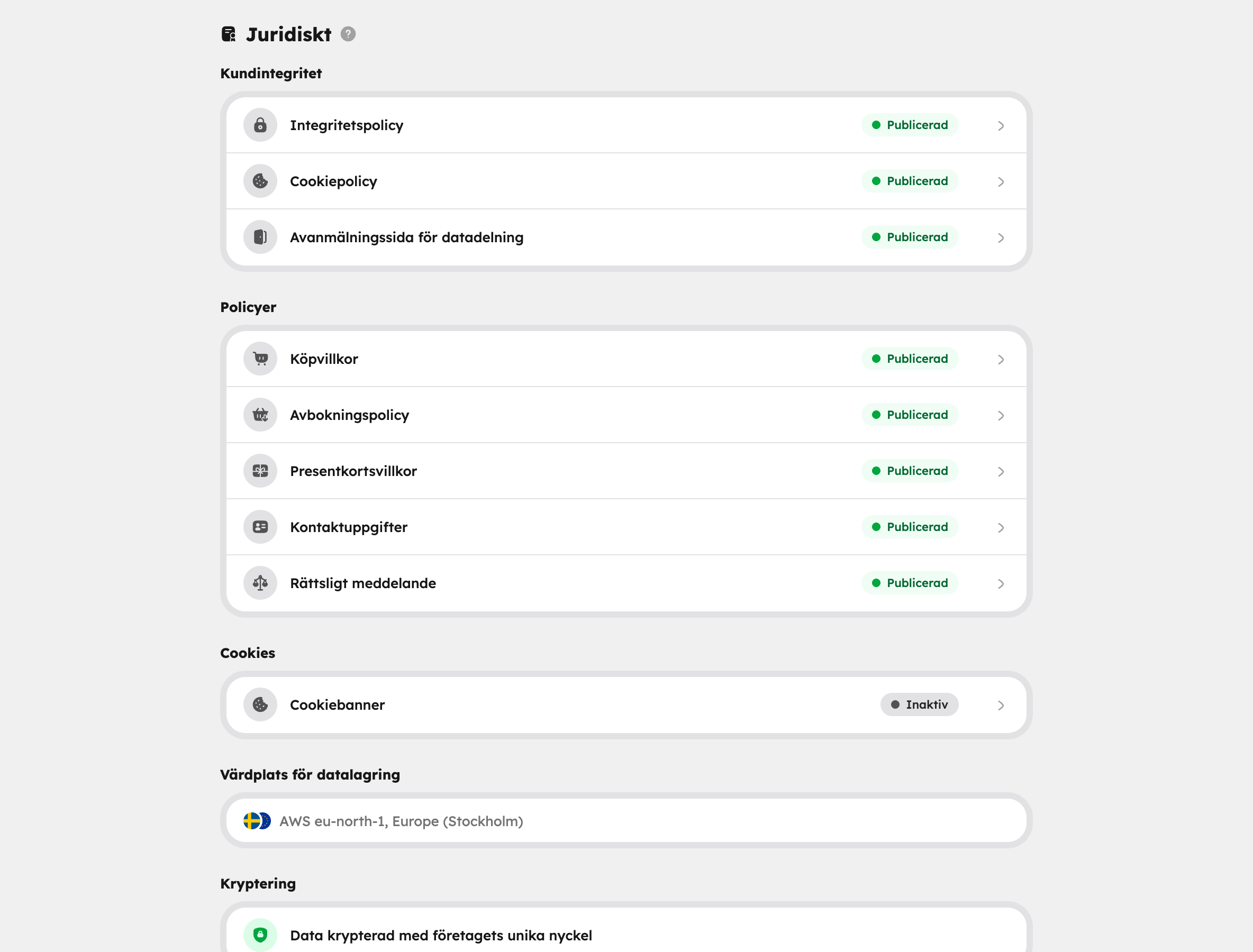This screenshot has height=952, width=1253.
Task: Click the gift card icon for Presentkortsvillkor
Action: pos(260,471)
